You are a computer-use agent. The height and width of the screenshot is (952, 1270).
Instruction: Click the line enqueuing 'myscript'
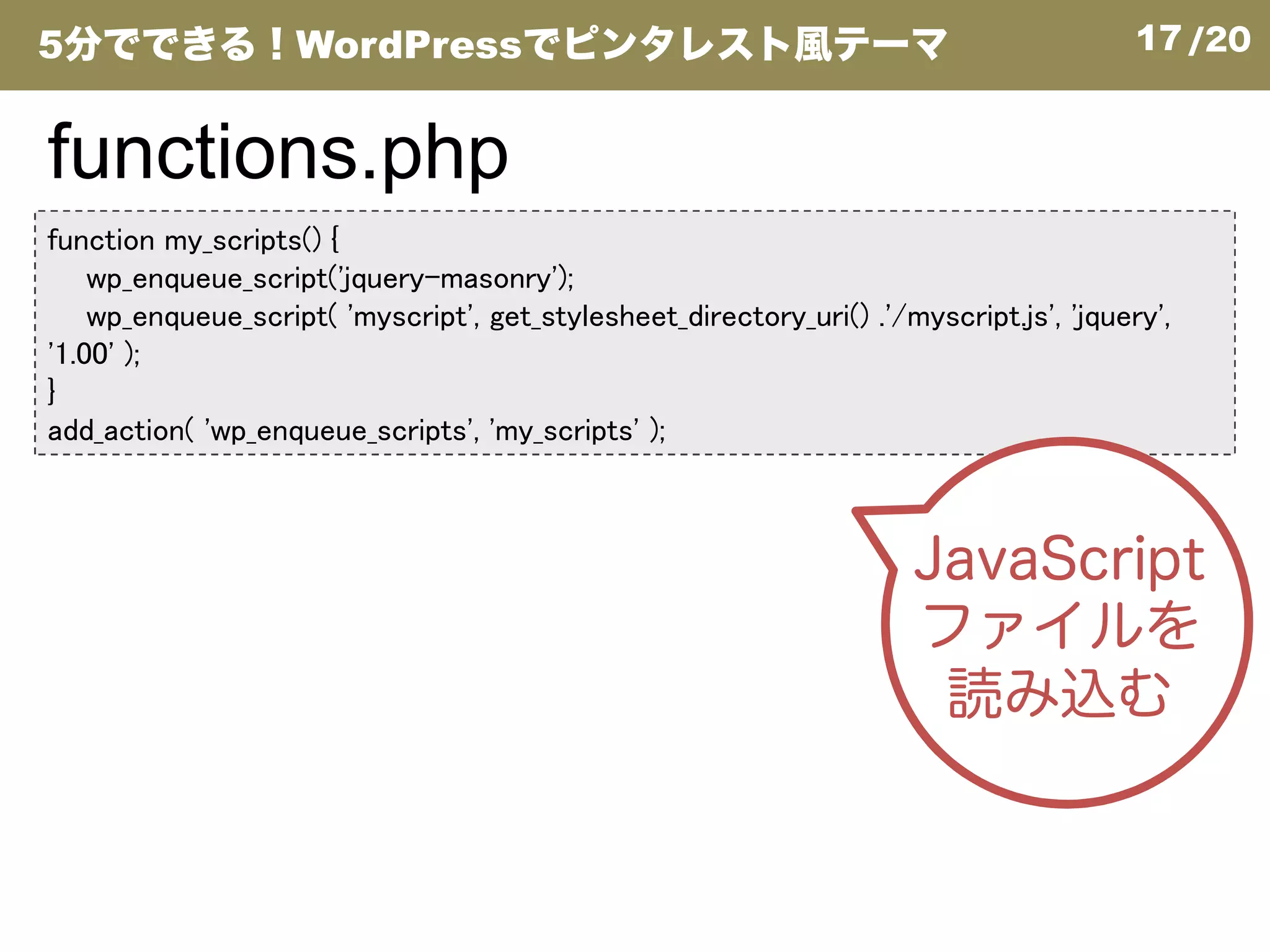tap(628, 317)
